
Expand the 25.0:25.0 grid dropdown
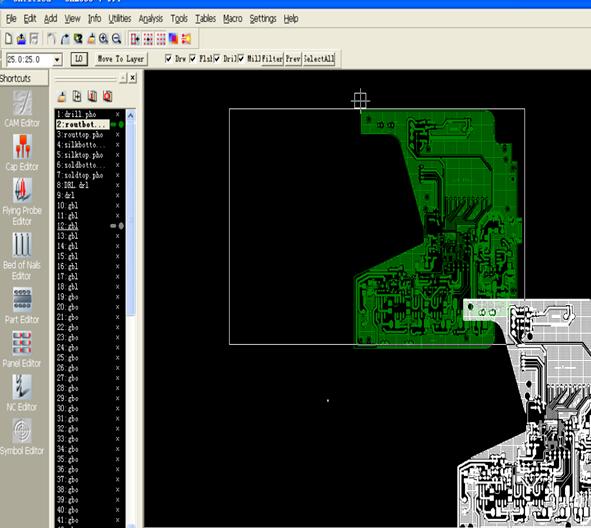tap(57, 60)
